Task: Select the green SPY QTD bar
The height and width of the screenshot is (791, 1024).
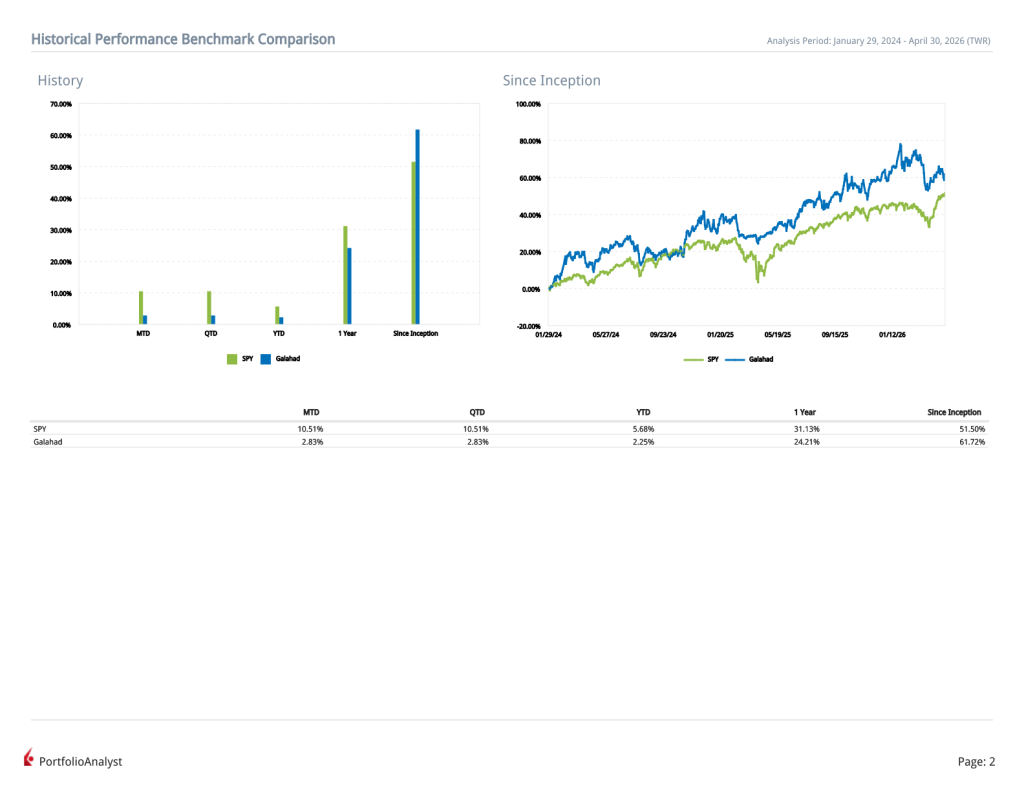Action: click(x=209, y=308)
